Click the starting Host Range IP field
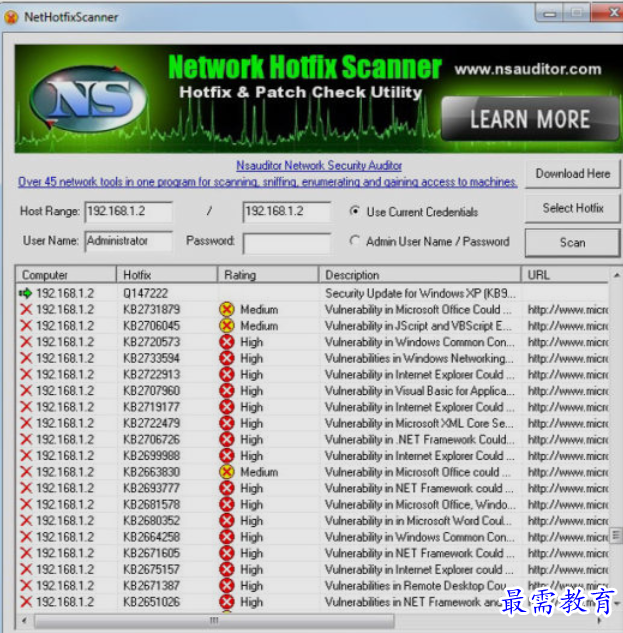 128,212
